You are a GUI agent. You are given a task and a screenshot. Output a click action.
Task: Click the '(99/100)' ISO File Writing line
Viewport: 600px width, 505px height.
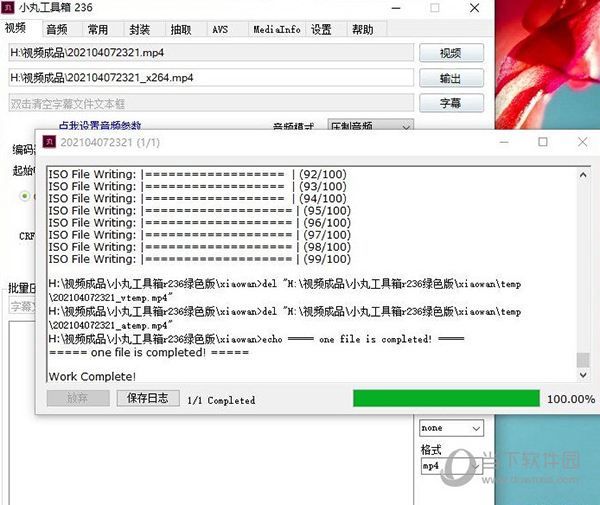click(200, 259)
